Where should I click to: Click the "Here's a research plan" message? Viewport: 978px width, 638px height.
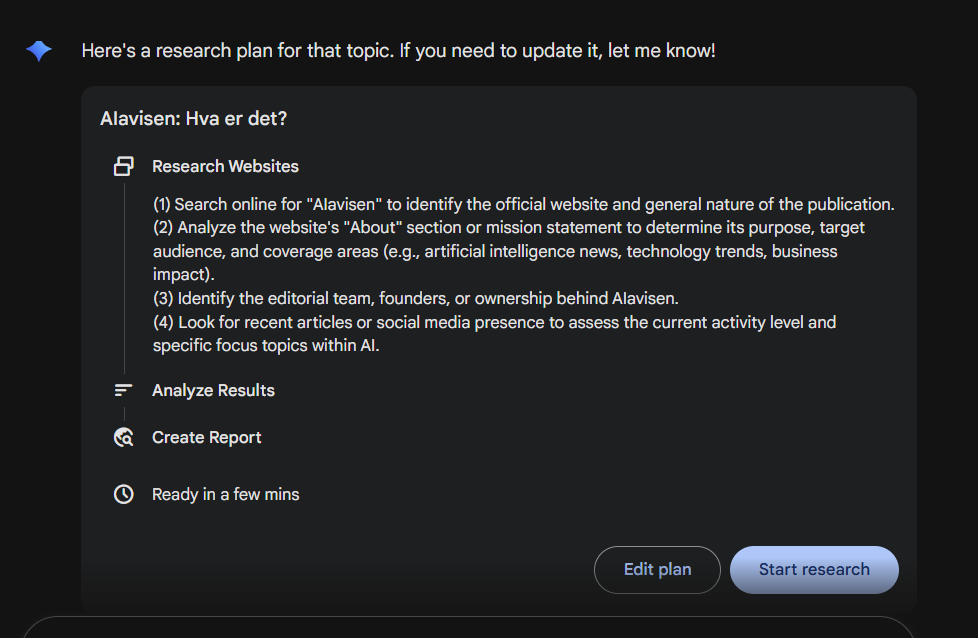[x=398, y=50]
